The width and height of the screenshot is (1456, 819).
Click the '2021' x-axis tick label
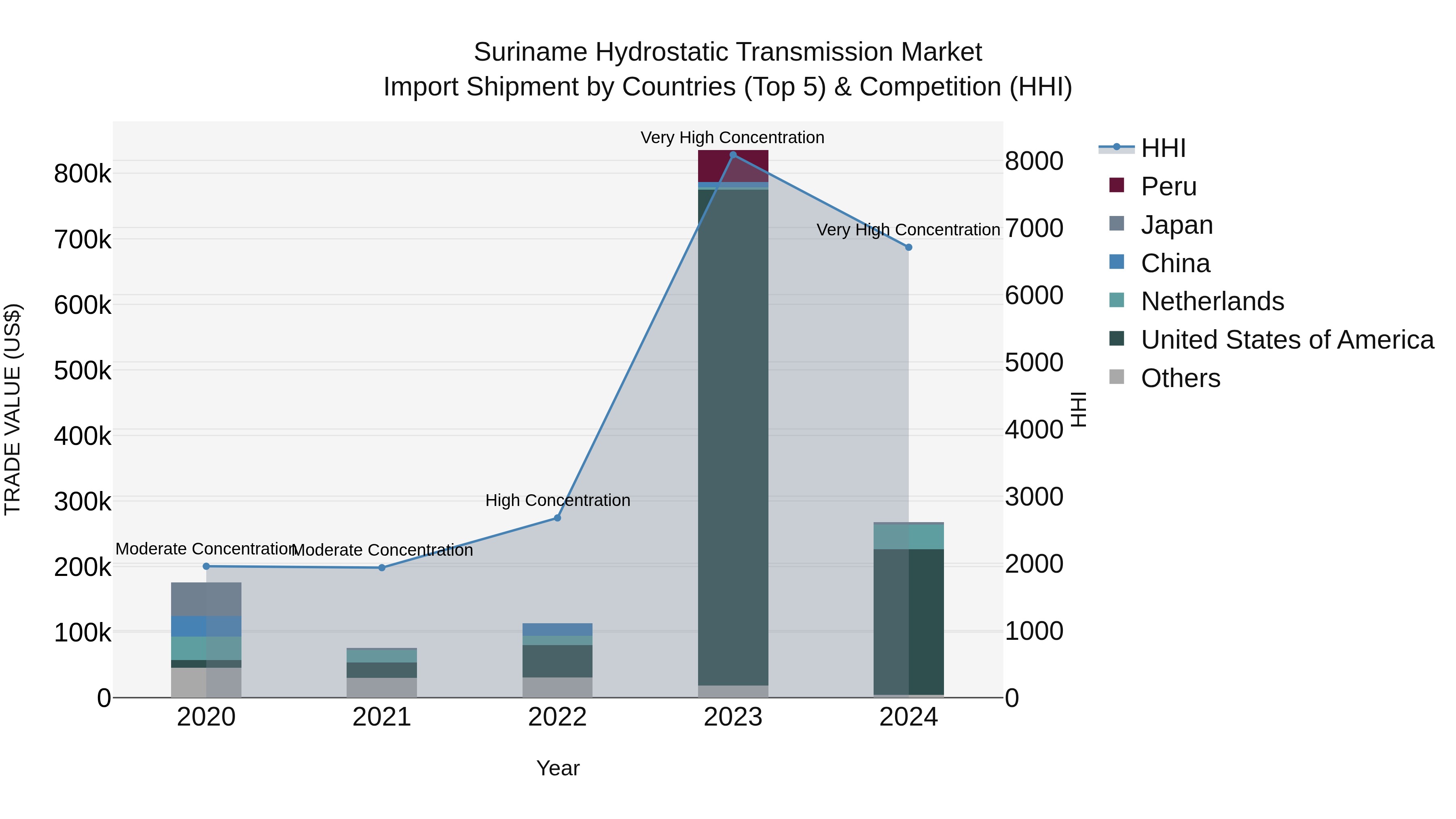(x=381, y=717)
